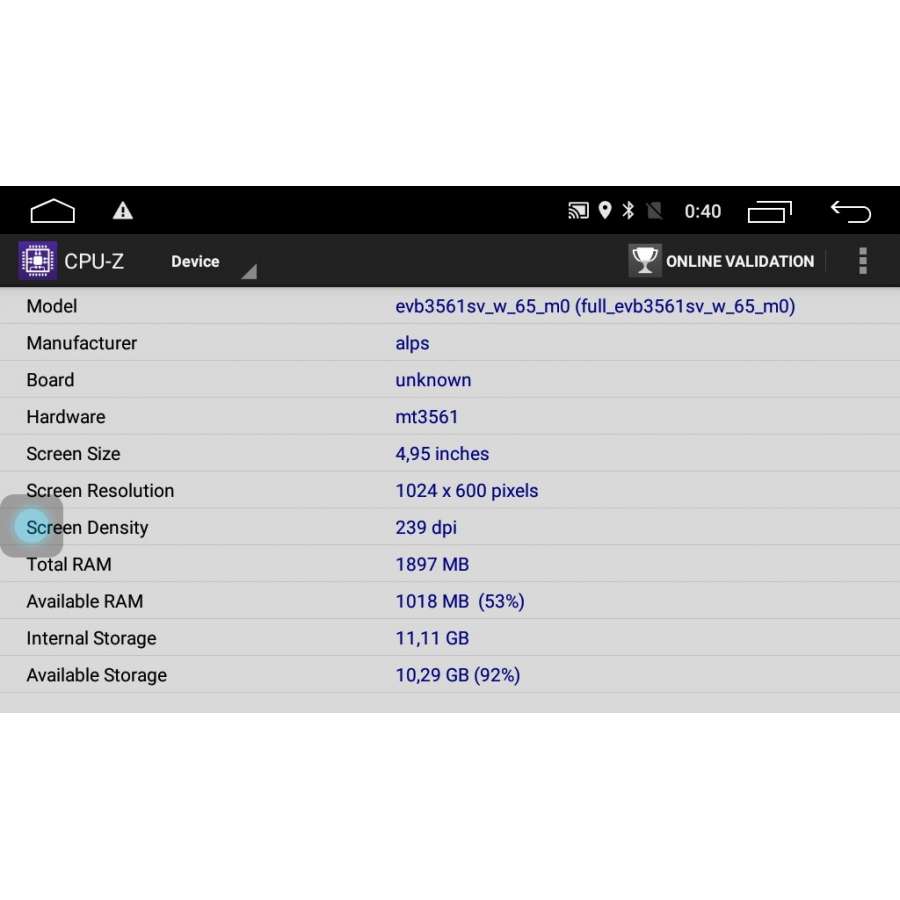Select the value 11,11 GB
The height and width of the screenshot is (900, 900).
coord(432,638)
